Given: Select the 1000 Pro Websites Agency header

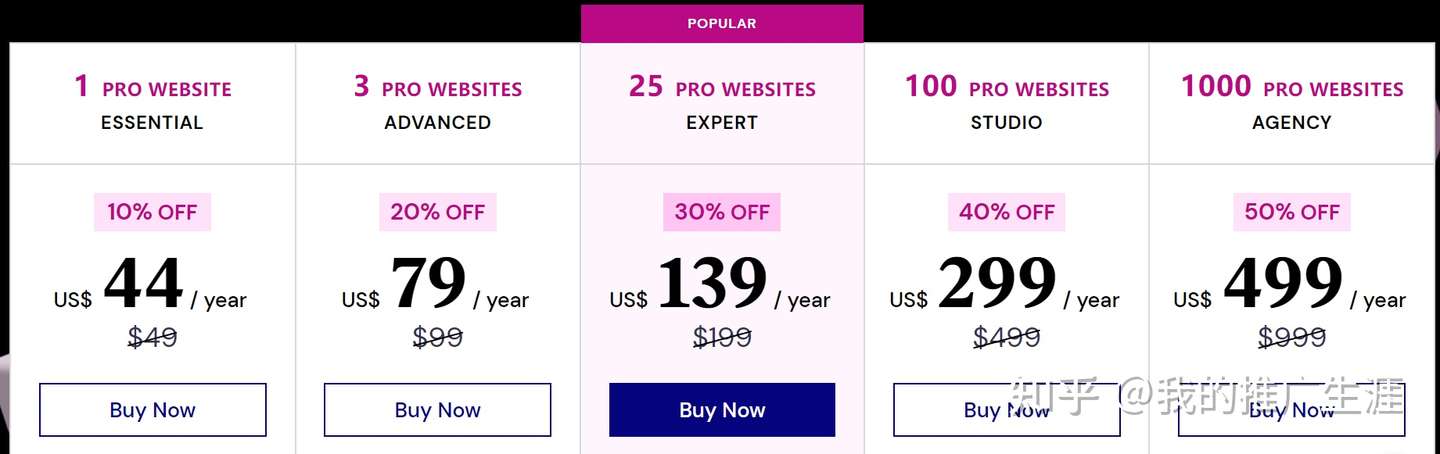Looking at the screenshot, I should [x=1292, y=103].
